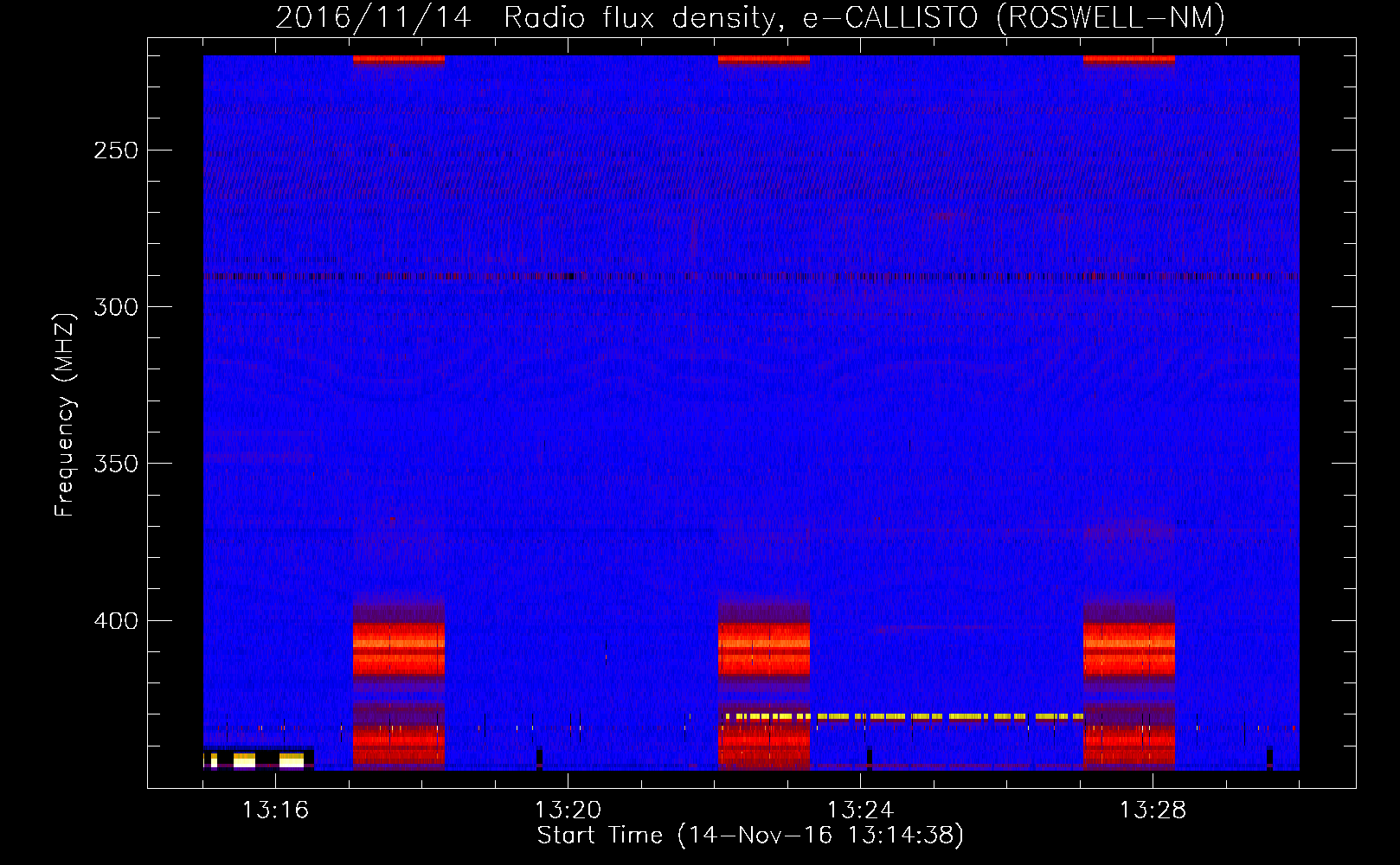The width and height of the screenshot is (1400, 865).
Task: Click the 400 frequency tick label
Action: pyautogui.click(x=116, y=621)
